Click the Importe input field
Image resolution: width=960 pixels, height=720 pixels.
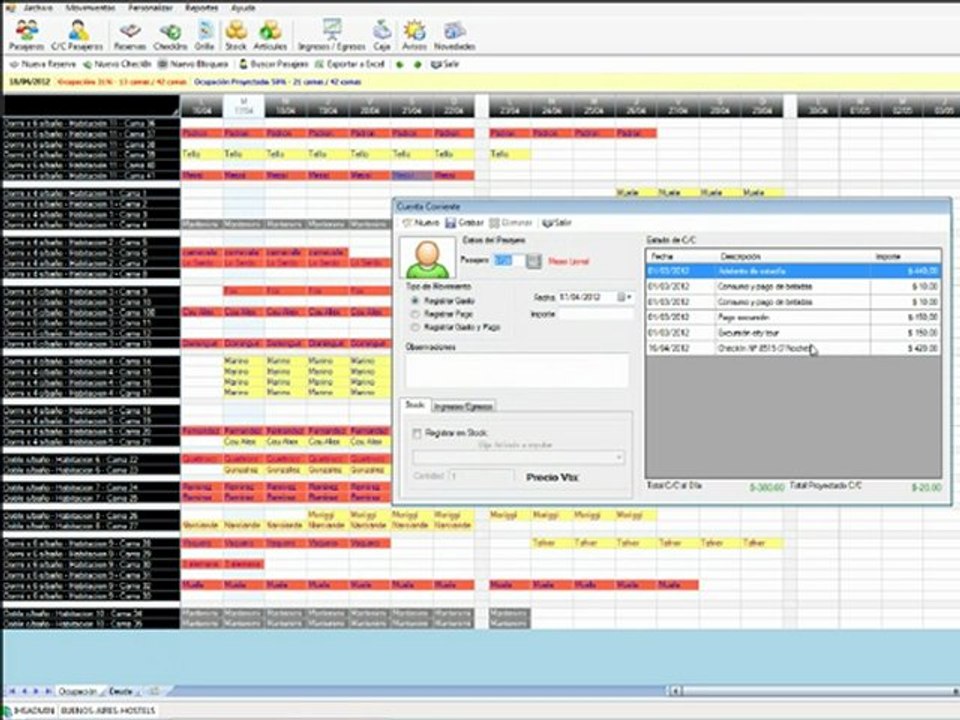tap(596, 314)
